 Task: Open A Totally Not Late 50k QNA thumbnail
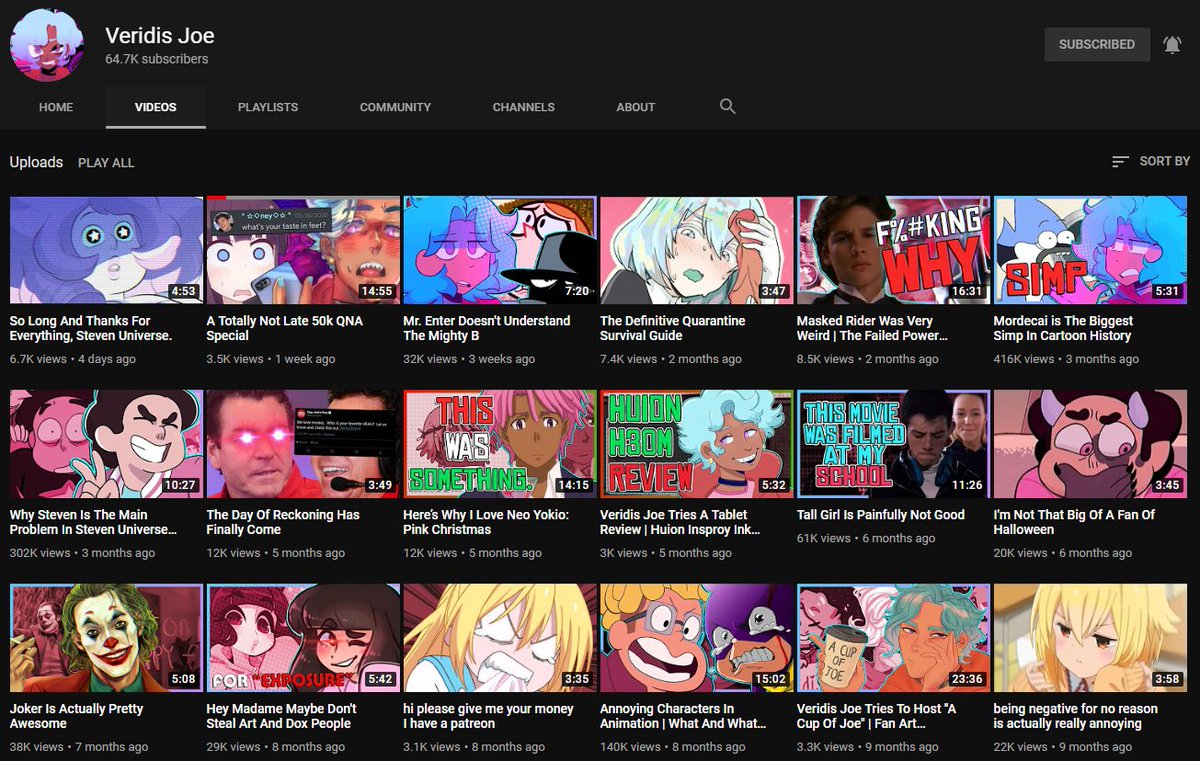[303, 250]
